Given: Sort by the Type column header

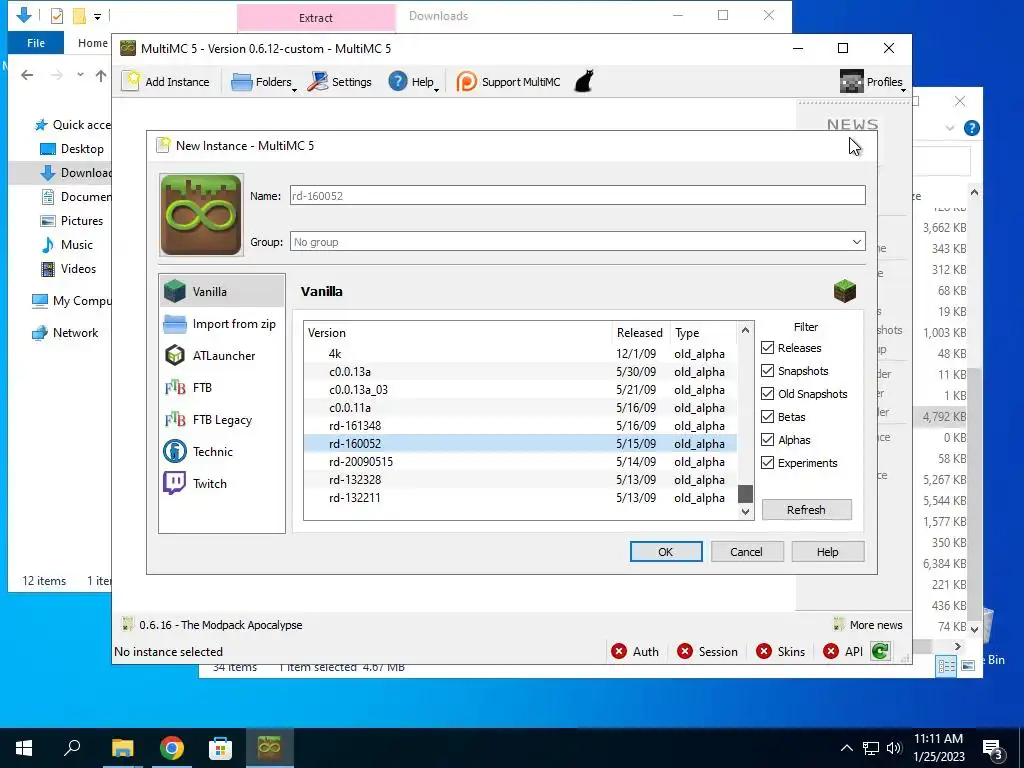Looking at the screenshot, I should point(703,332).
